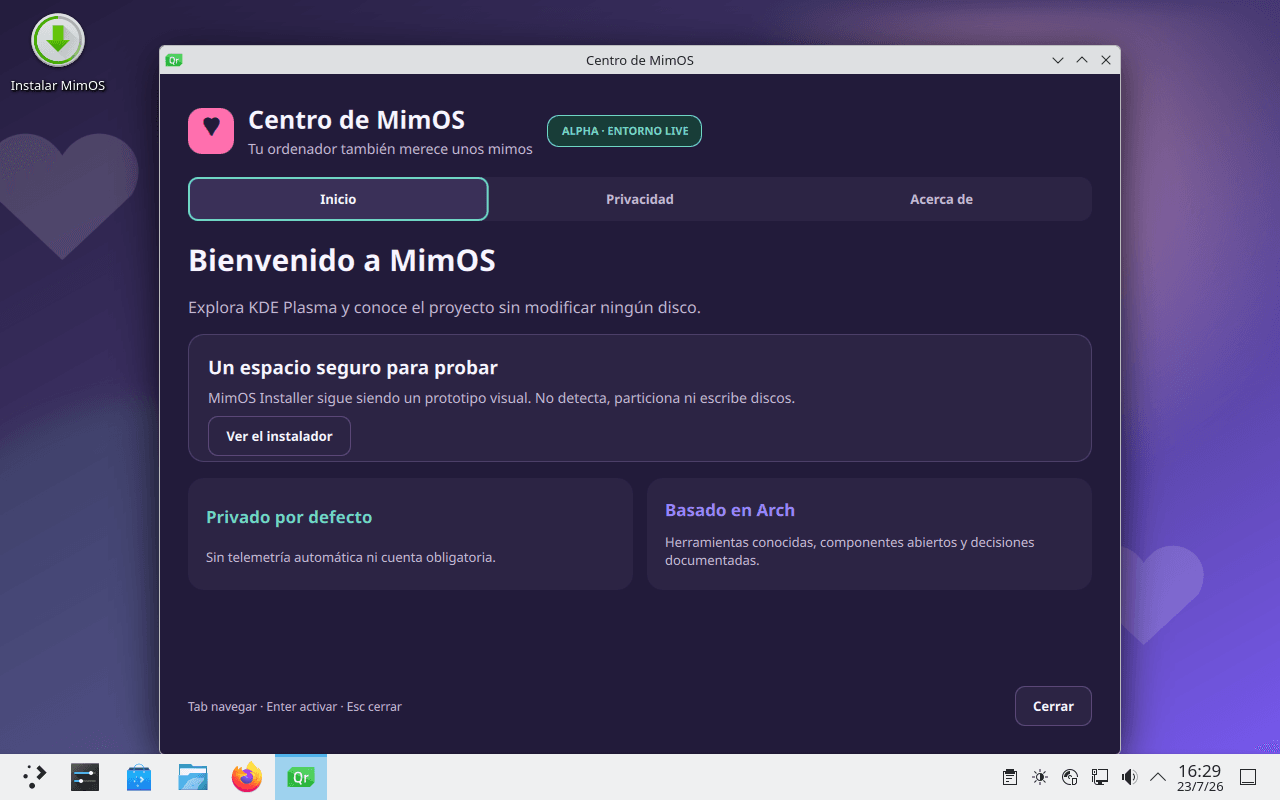Open the network connections tray icon
Viewport: 1280px width, 800px height.
pyautogui.click(x=1100, y=777)
